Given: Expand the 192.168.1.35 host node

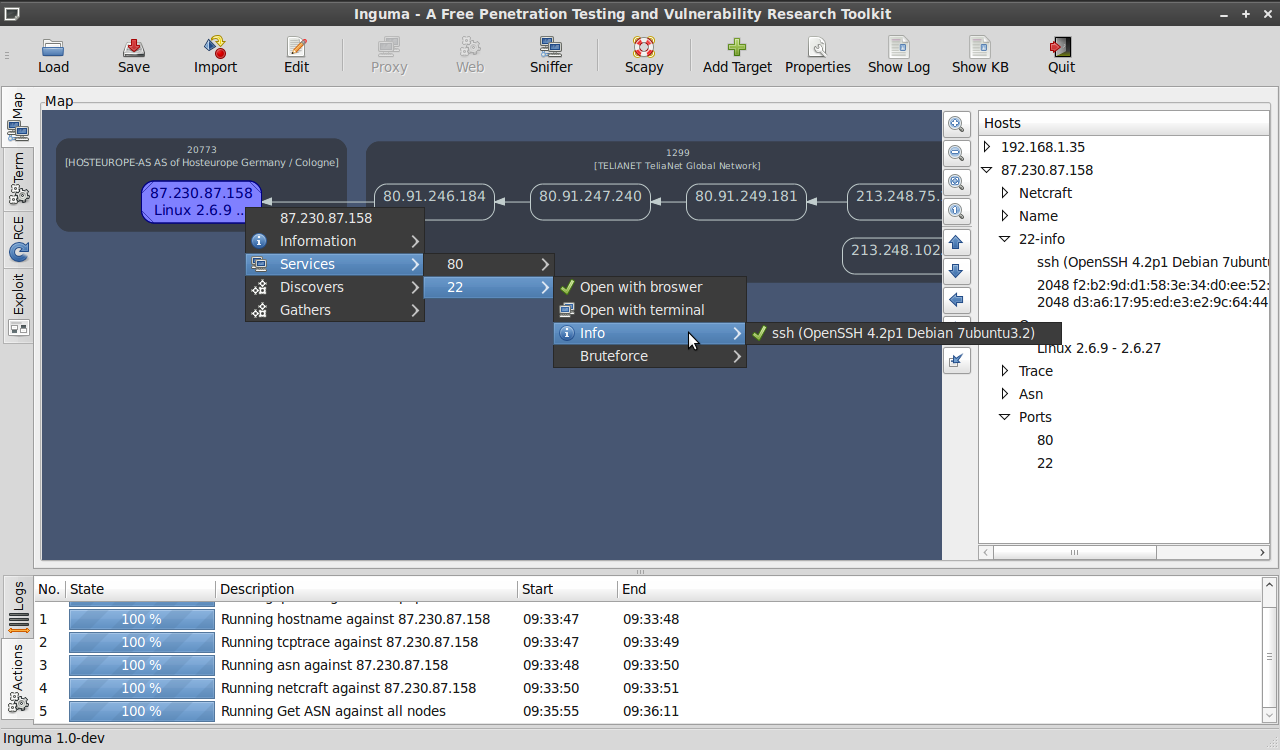Looking at the screenshot, I should pyautogui.click(x=987, y=147).
